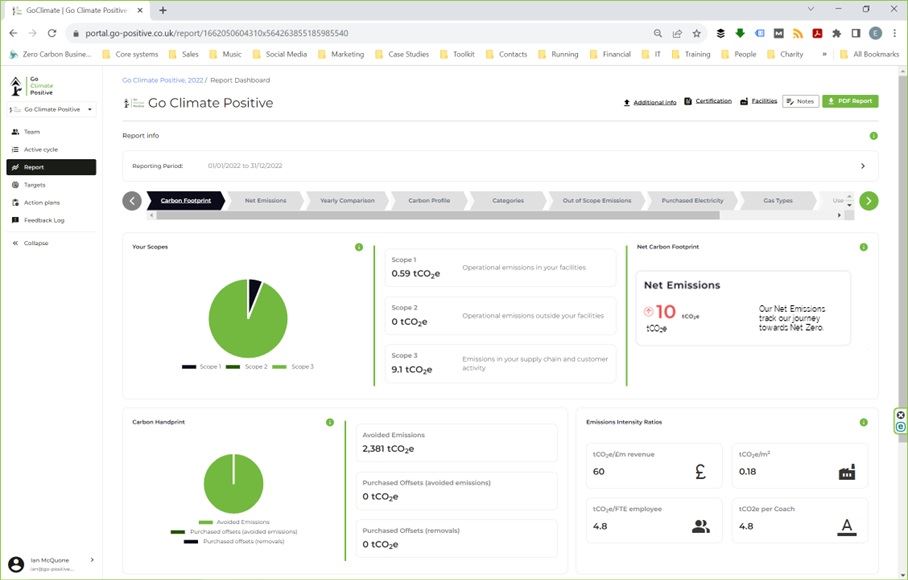Click the FTE employee people icon
The height and width of the screenshot is (580, 908).
[701, 527]
